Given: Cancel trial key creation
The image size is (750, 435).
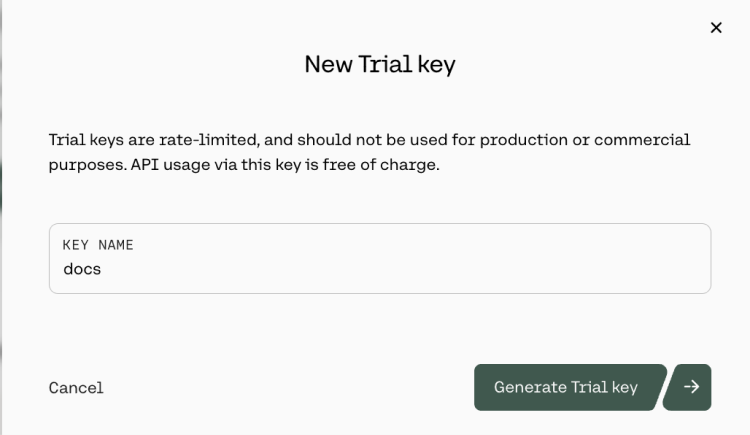Looking at the screenshot, I should (x=76, y=388).
